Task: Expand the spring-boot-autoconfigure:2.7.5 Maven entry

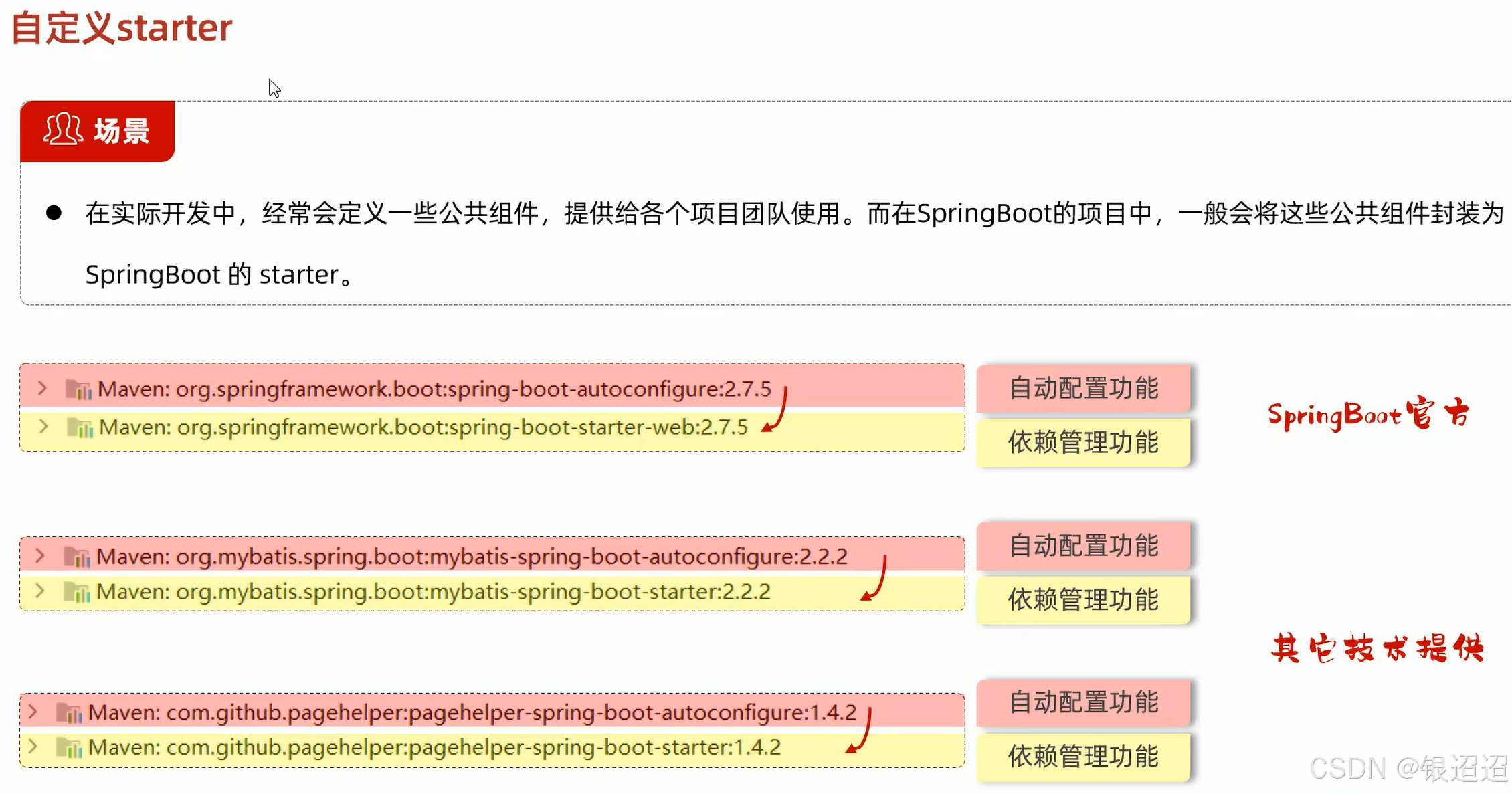Action: [42, 389]
